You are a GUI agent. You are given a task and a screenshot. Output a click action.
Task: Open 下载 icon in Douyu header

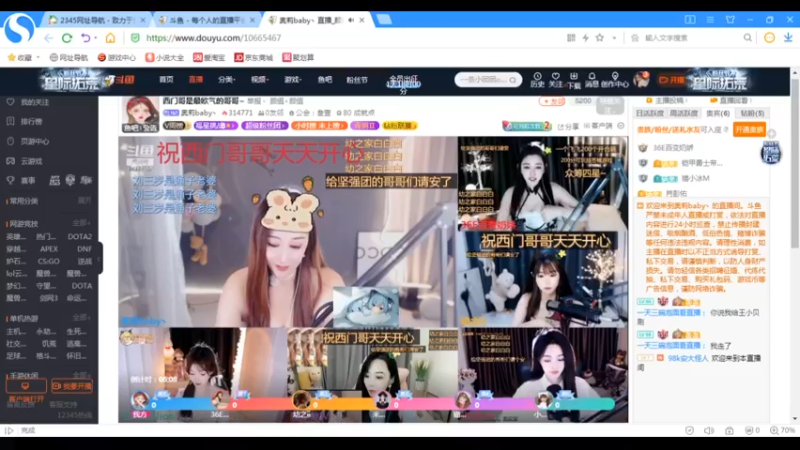[574, 80]
